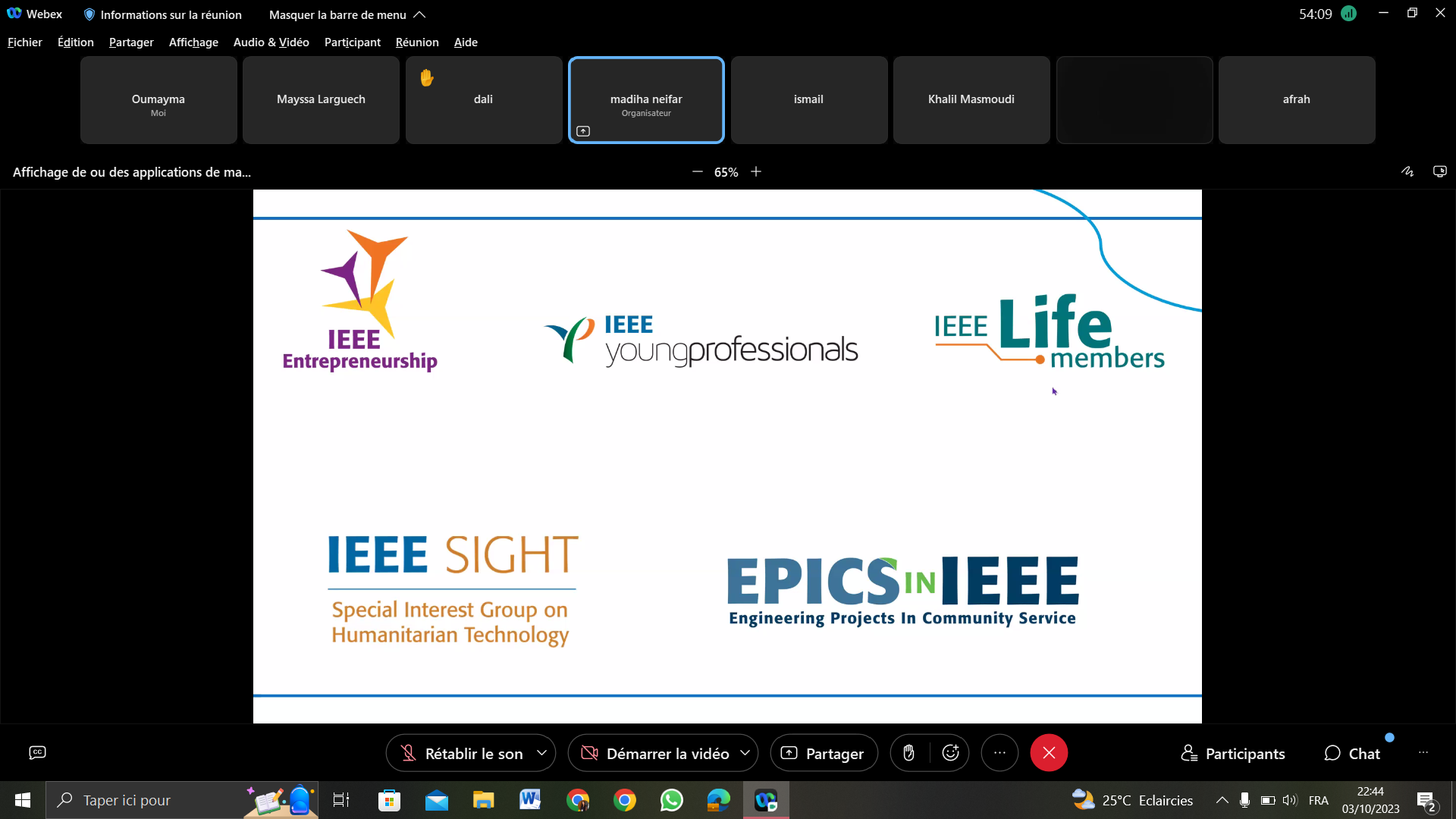Select Mayssa Larguech participant thumbnail
The height and width of the screenshot is (819, 1456).
tap(321, 100)
